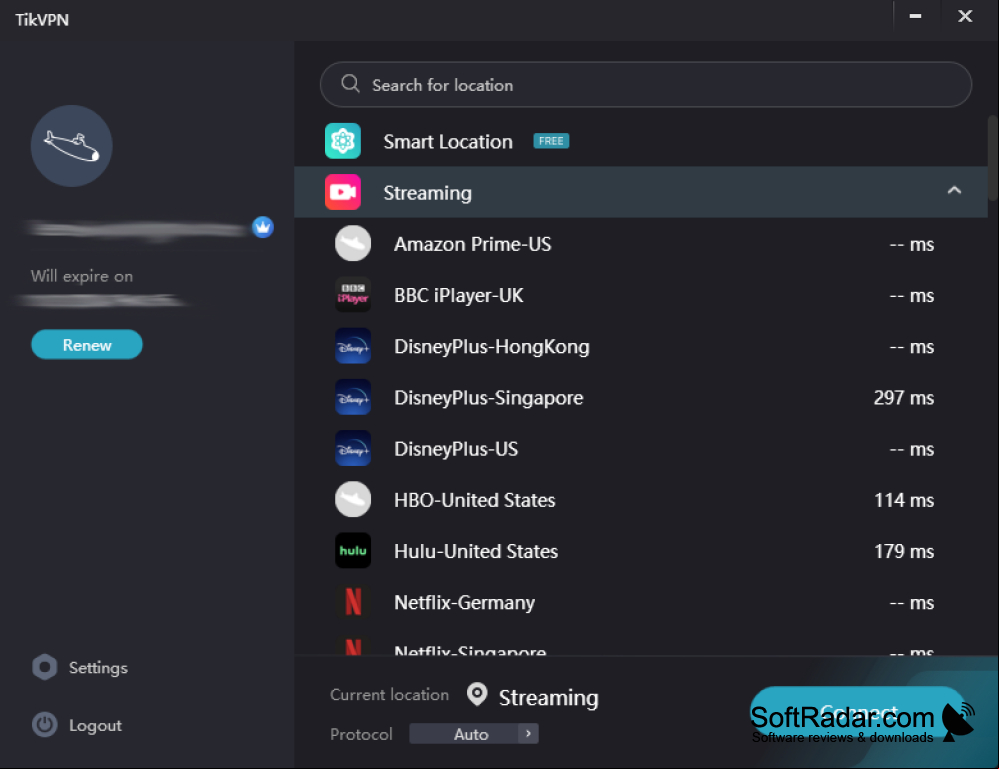This screenshot has height=769, width=999.
Task: Select the Streaming category header
Action: [641, 192]
